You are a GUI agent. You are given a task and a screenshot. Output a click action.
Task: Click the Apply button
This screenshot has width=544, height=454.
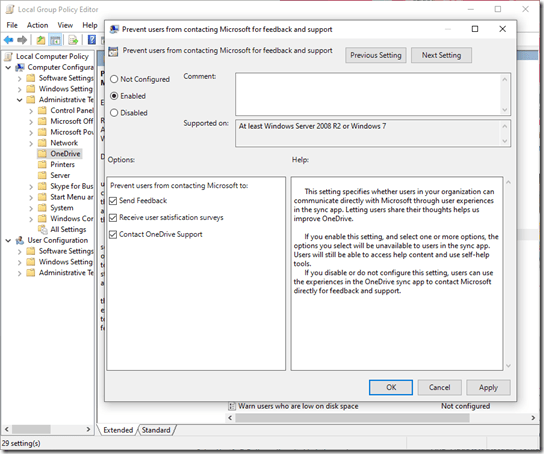[488, 387]
